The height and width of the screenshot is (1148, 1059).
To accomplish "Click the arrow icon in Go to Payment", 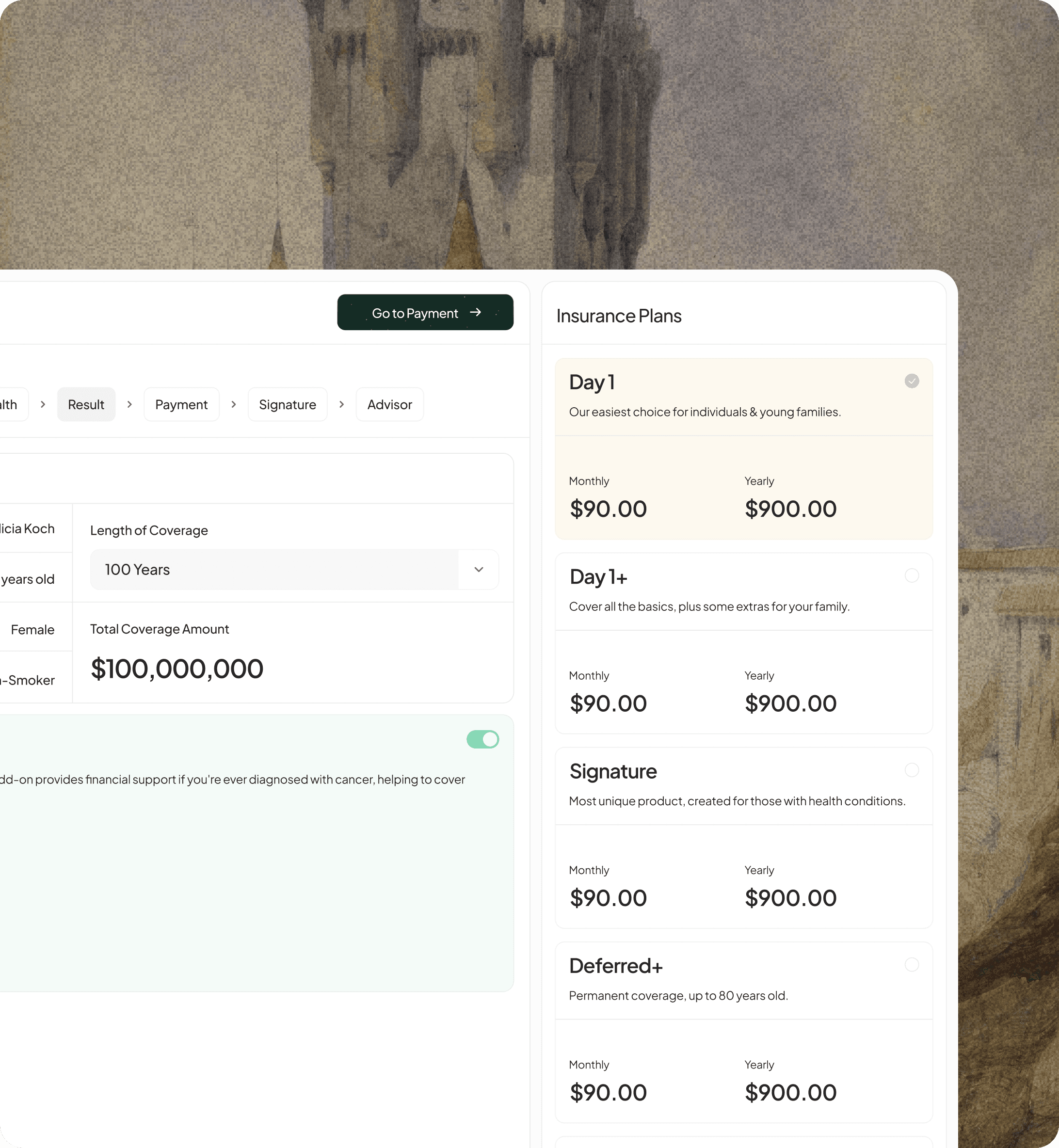I will click(475, 312).
